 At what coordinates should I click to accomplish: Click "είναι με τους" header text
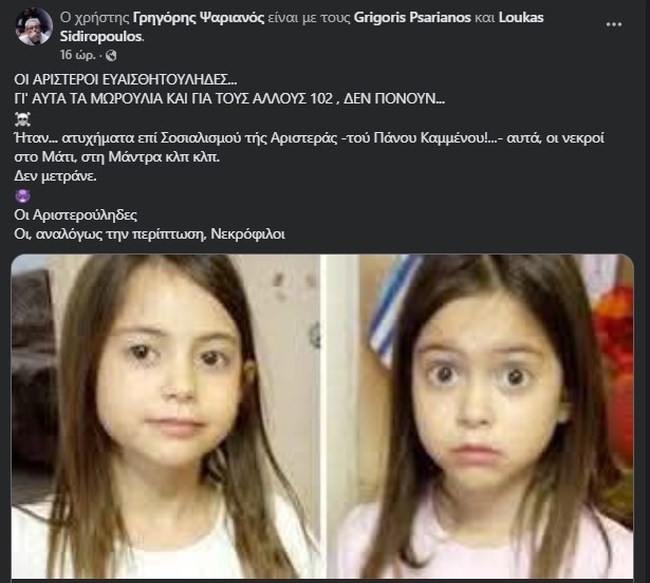click(x=309, y=18)
